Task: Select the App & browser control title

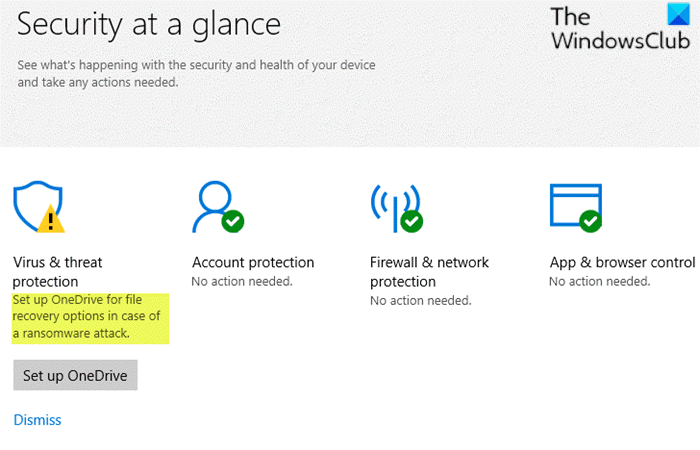Action: pos(622,263)
